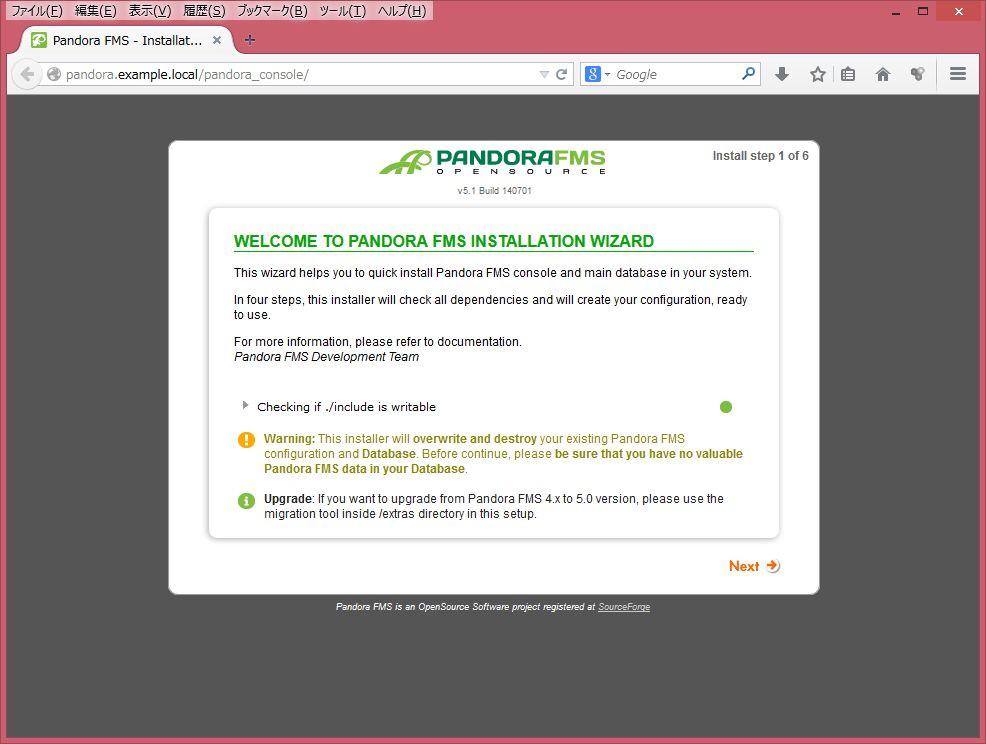
Task: Click the Checking if ./include is writable text
Action: click(346, 407)
